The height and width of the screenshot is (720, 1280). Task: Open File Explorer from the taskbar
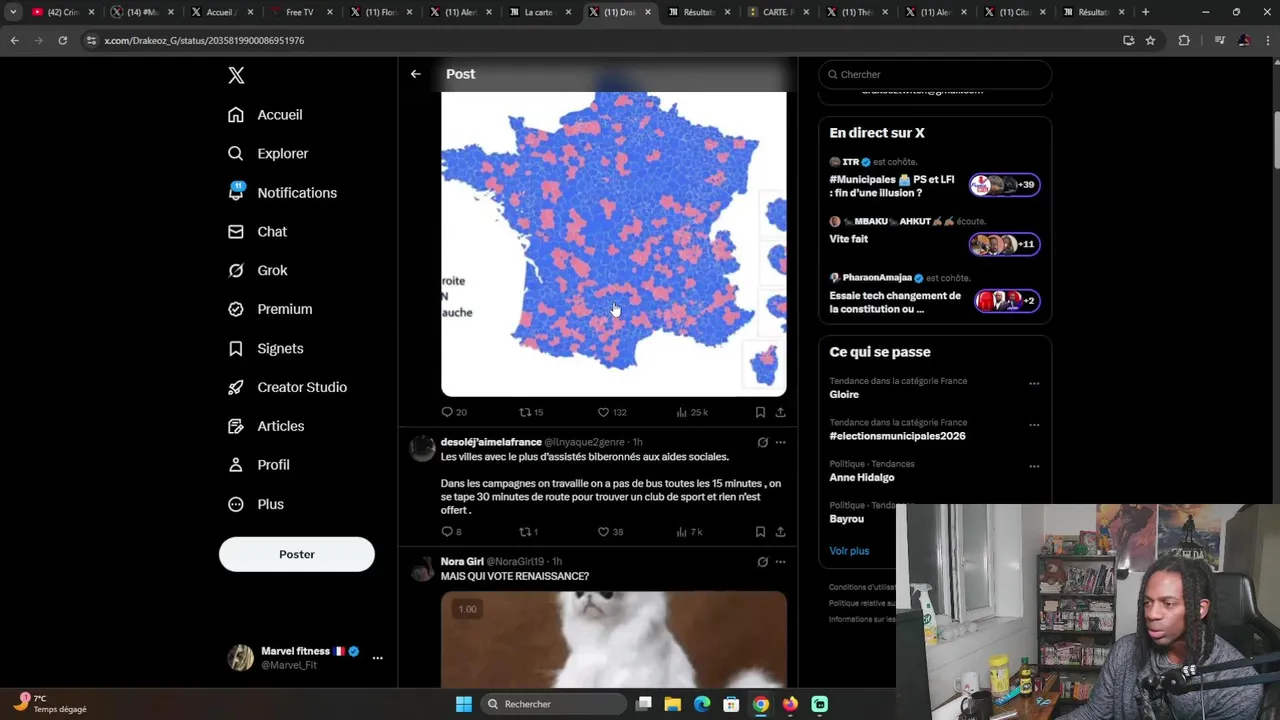673,704
